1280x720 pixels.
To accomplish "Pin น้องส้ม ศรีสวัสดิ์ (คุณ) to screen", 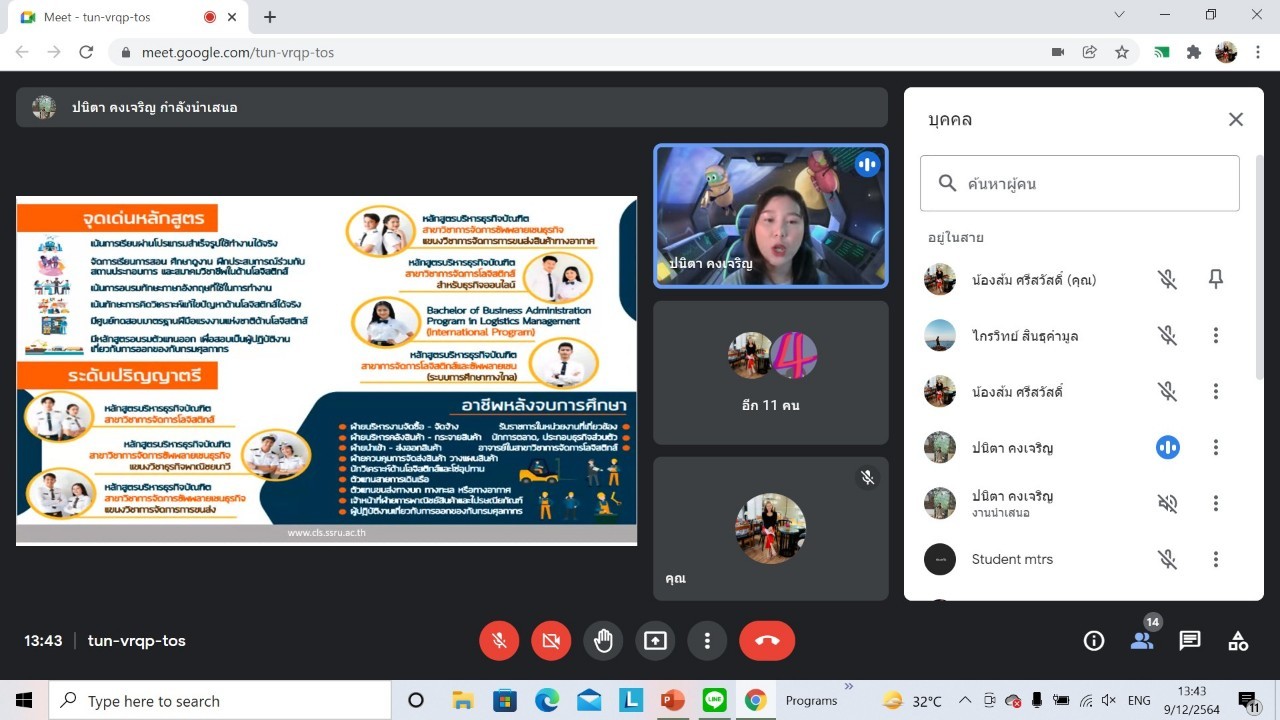I will pos(1216,280).
